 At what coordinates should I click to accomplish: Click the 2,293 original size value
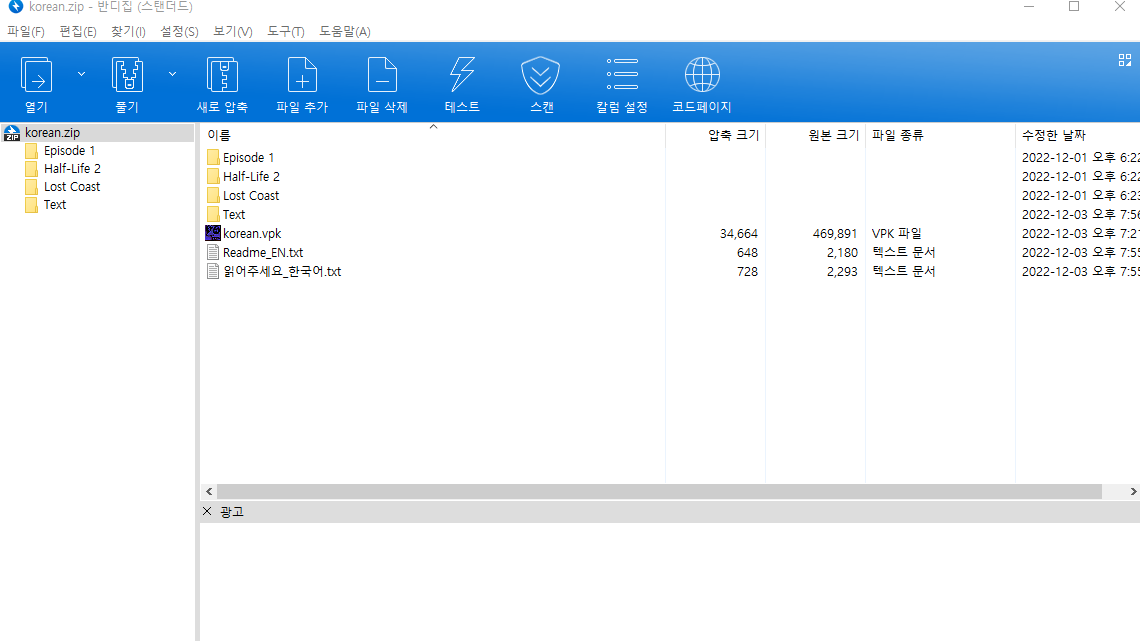pyautogui.click(x=842, y=271)
